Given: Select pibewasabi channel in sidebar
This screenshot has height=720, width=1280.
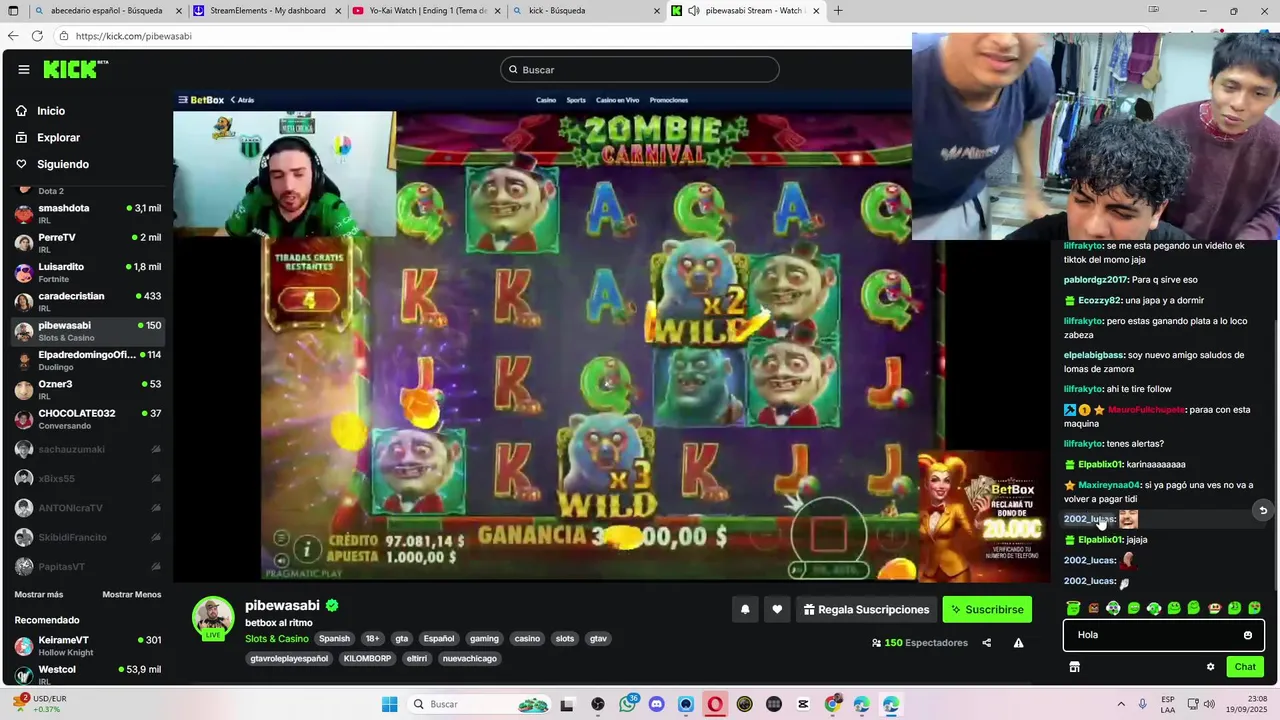Looking at the screenshot, I should point(88,331).
